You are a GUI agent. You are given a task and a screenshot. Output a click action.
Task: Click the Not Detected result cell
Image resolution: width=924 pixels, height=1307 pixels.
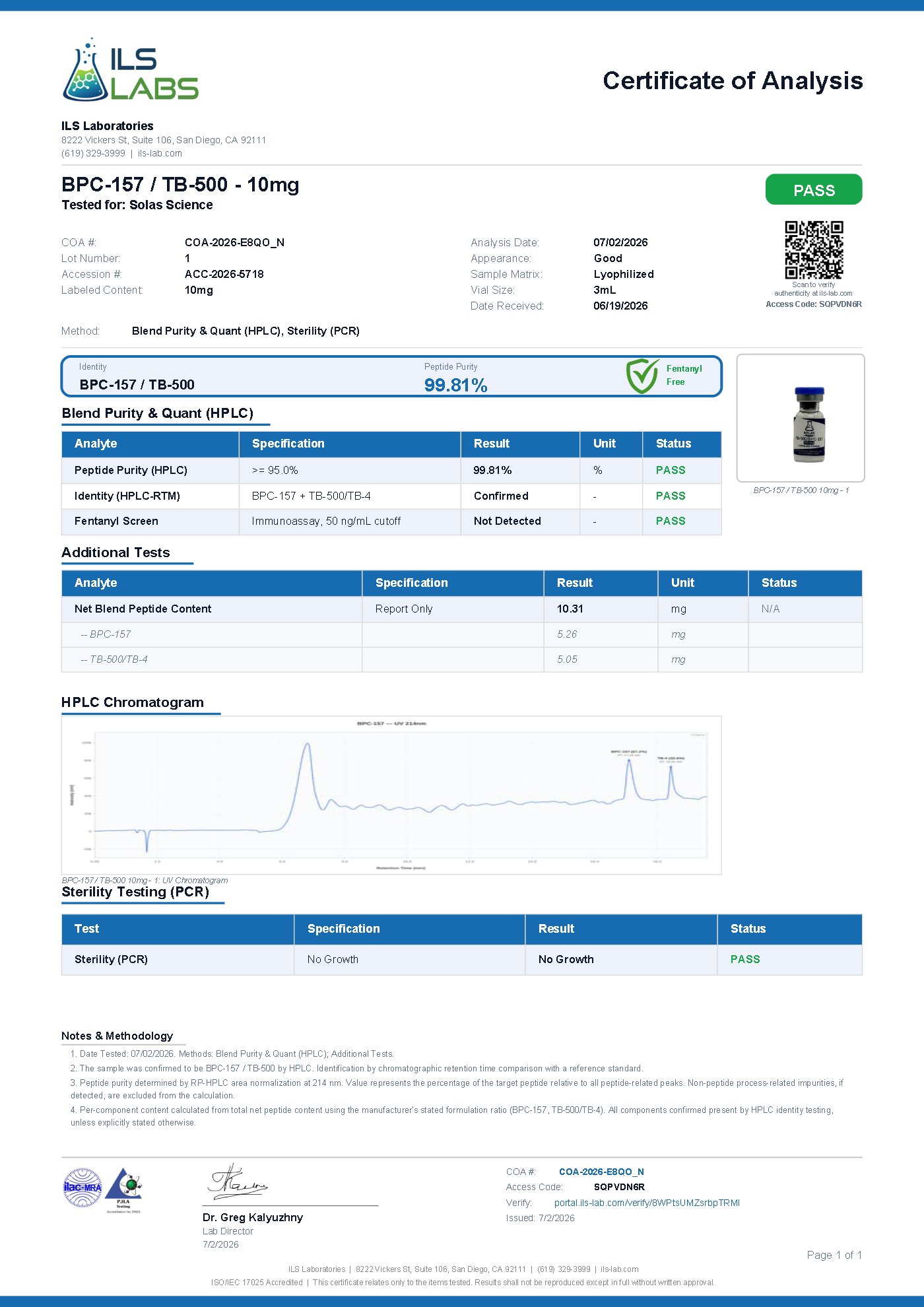[x=520, y=521]
